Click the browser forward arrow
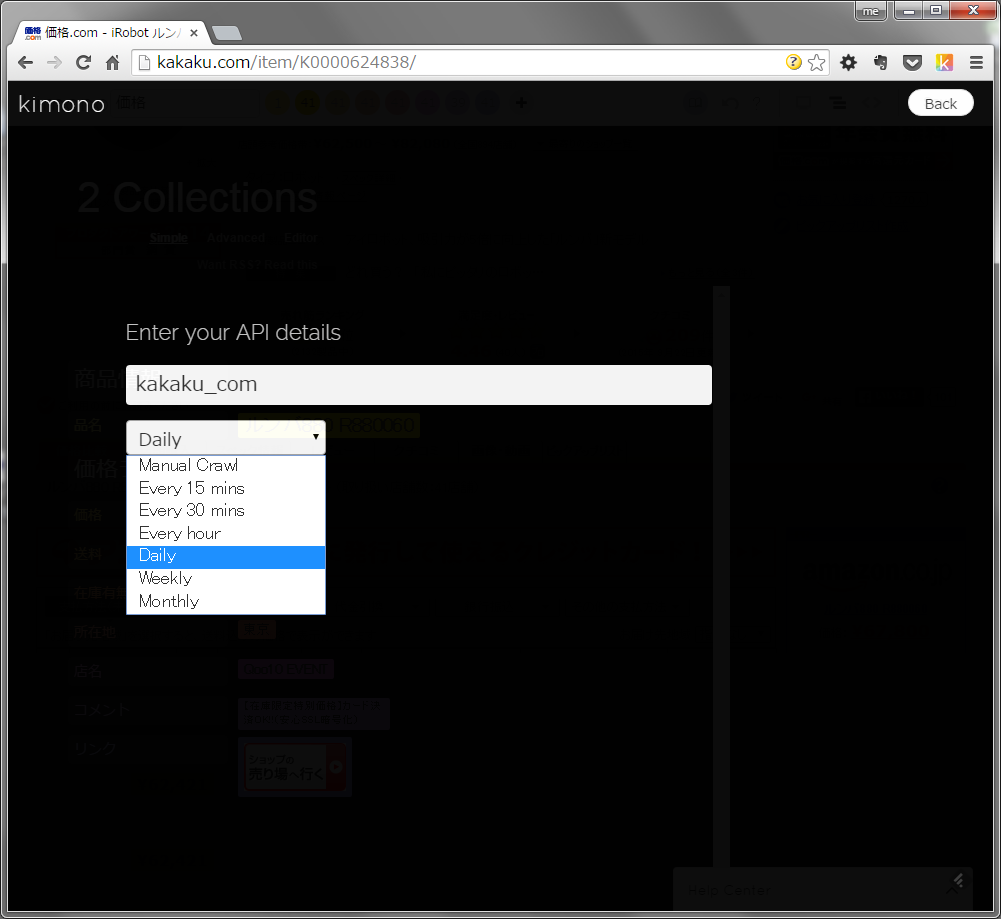 coord(54,63)
